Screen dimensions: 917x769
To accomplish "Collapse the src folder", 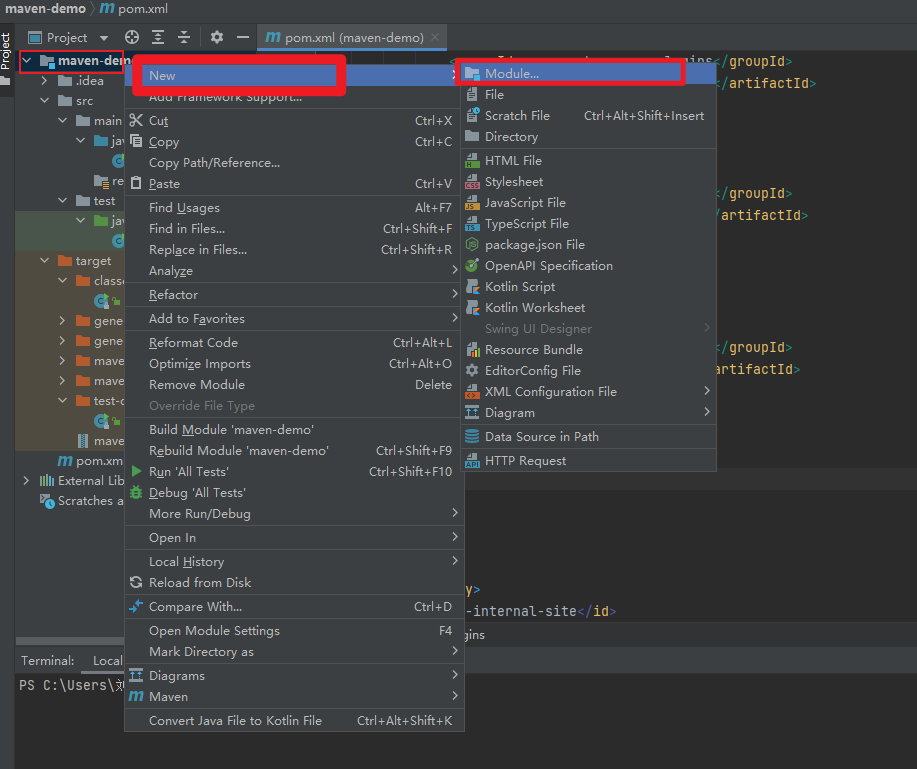I will point(44,101).
